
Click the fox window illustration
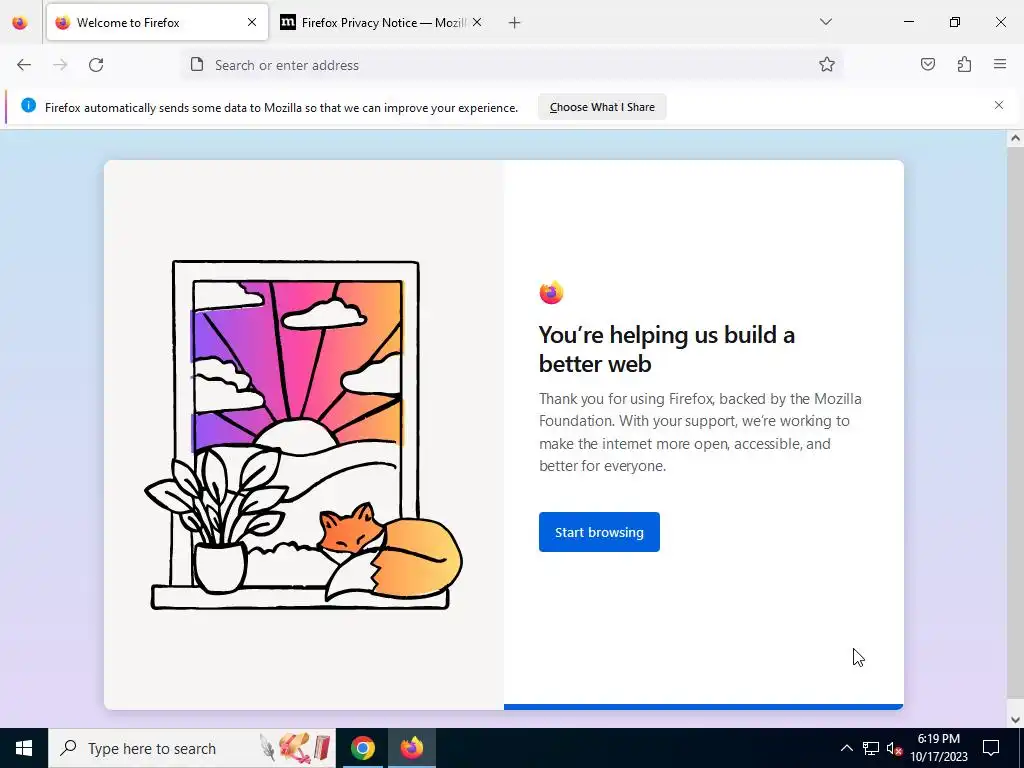(x=304, y=435)
